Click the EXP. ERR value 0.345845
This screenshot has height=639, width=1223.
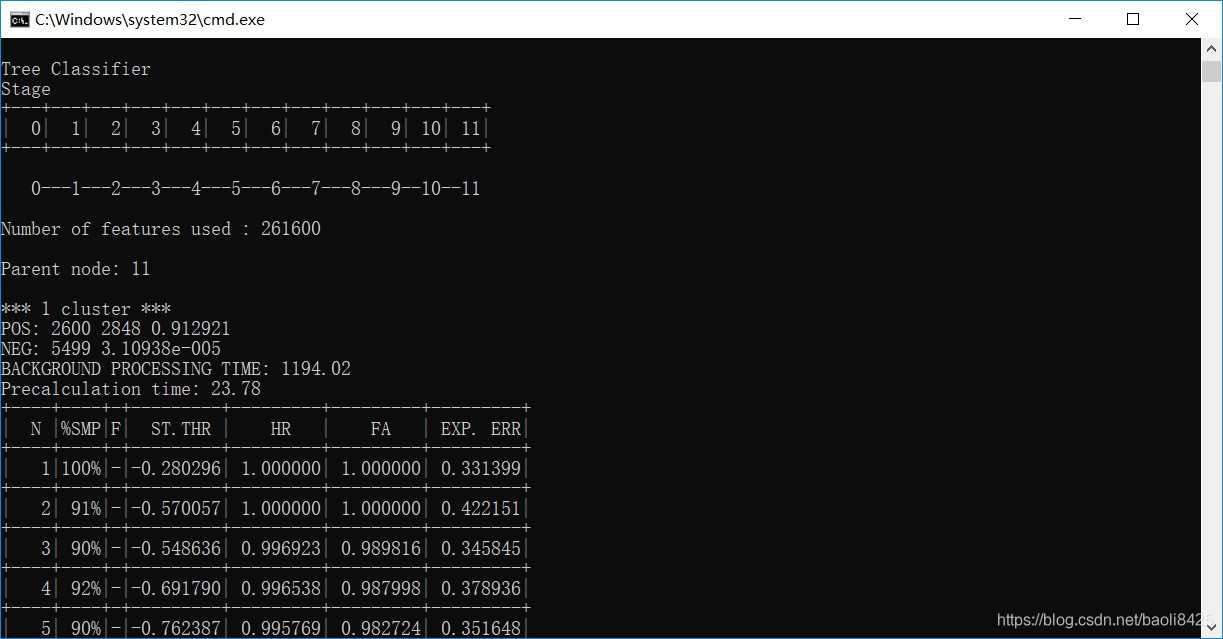pos(481,549)
